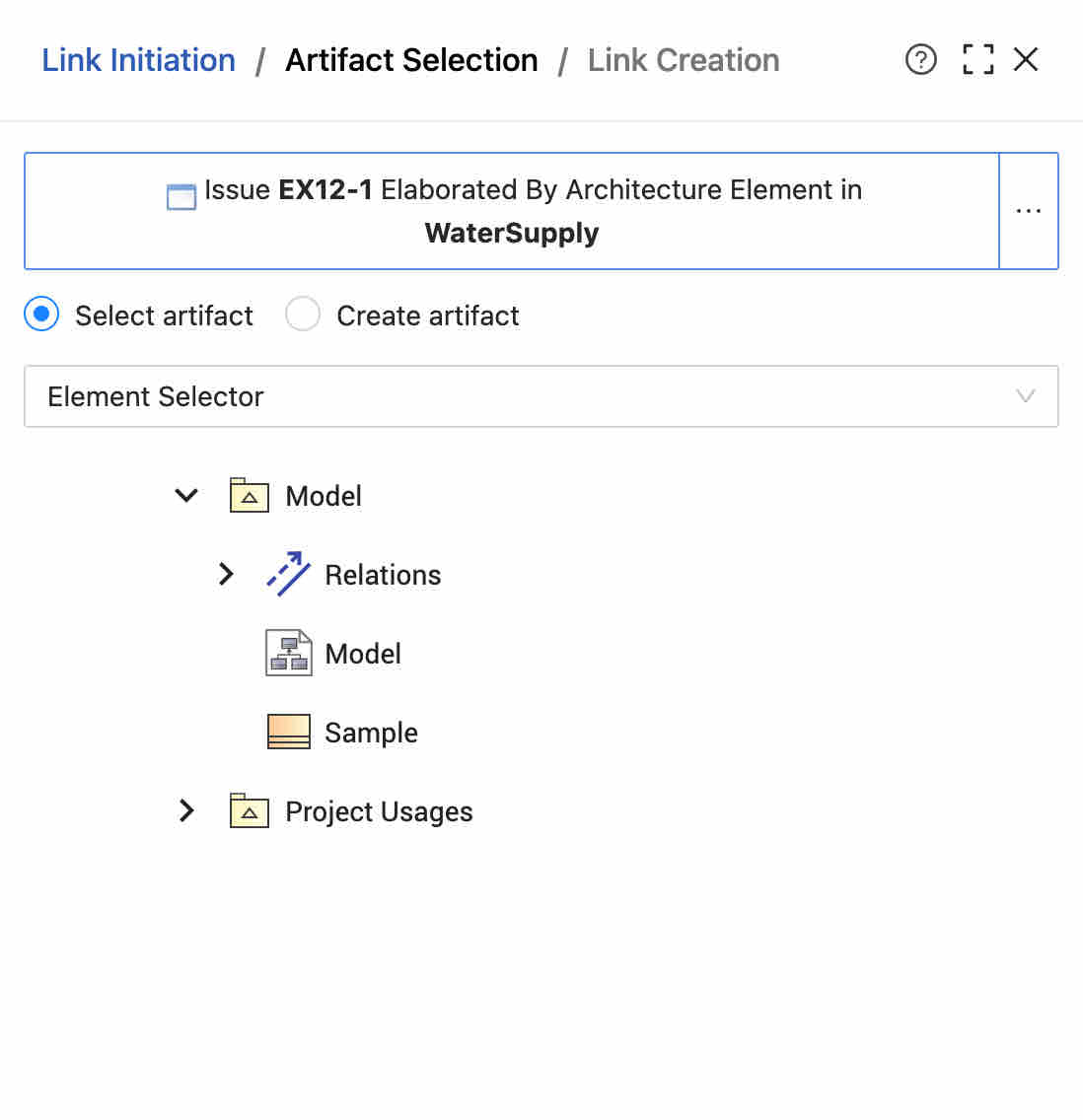This screenshot has width=1083, height=1120.
Task: Open the three-dot menu on the link box
Action: tap(1028, 211)
